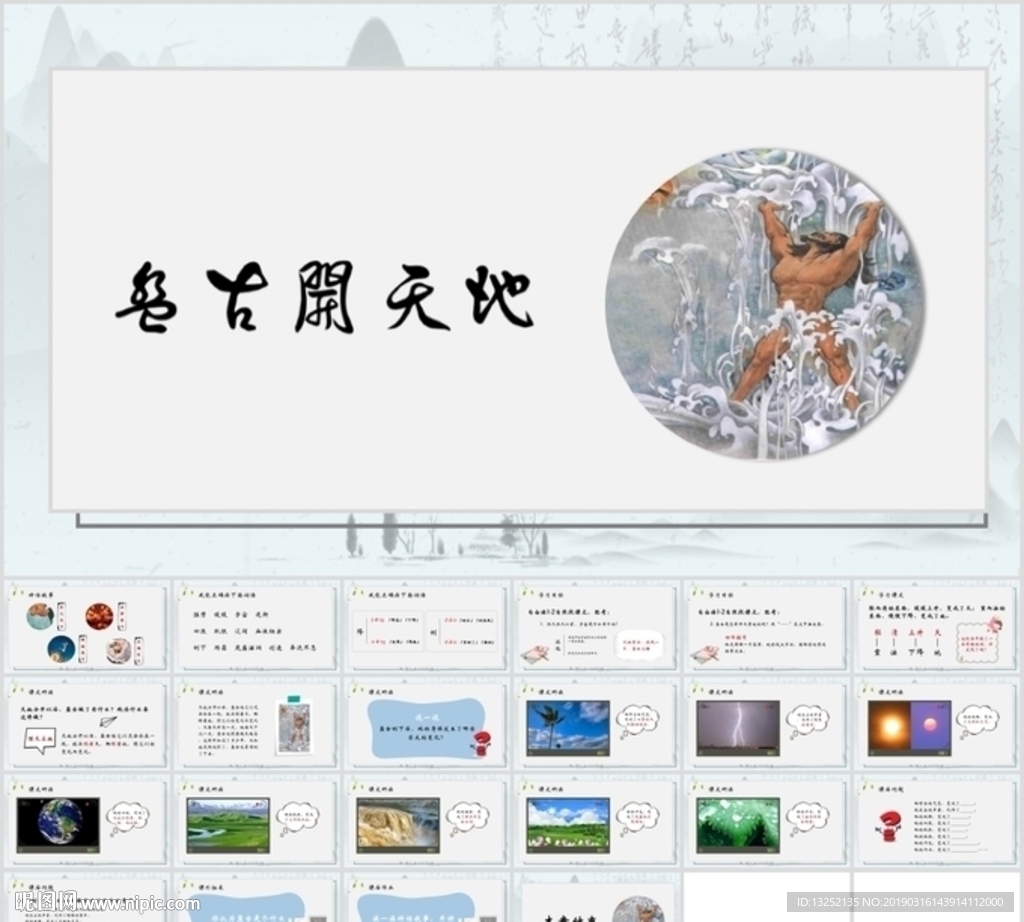Screen dimensions: 1024x922
Task: Open the vocabulary word-list slide thumbnail
Action: point(257,626)
